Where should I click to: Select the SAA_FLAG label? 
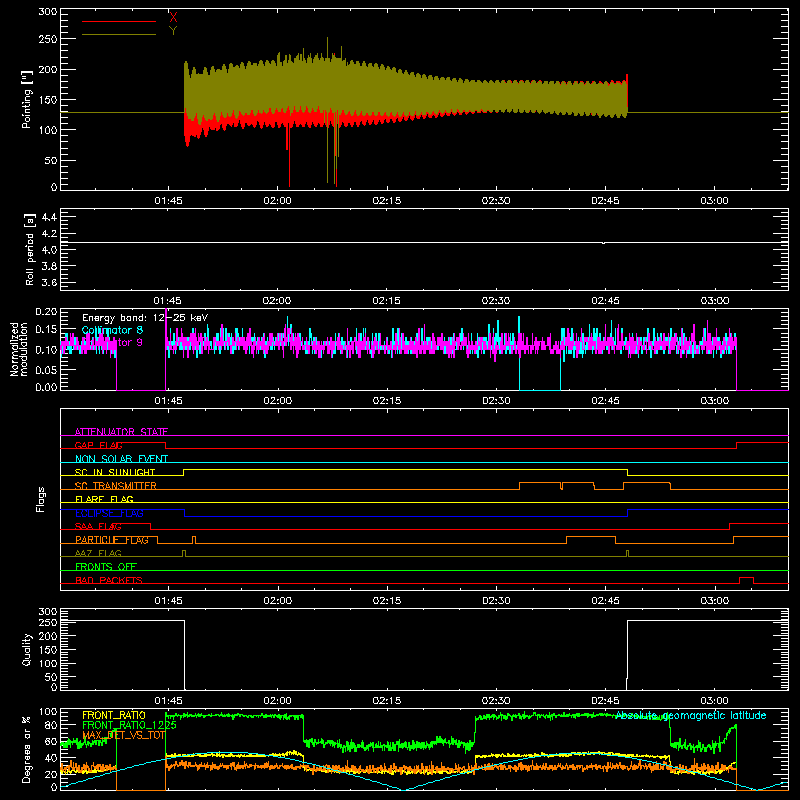pyautogui.click(x=98, y=527)
